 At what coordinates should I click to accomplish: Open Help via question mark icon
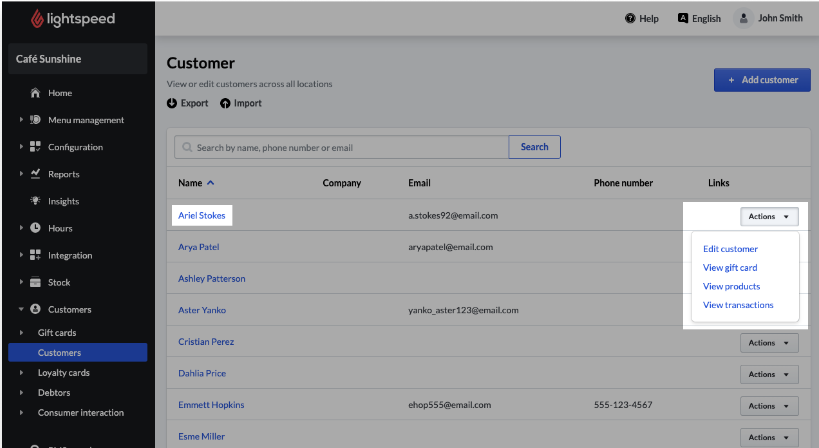click(x=630, y=18)
